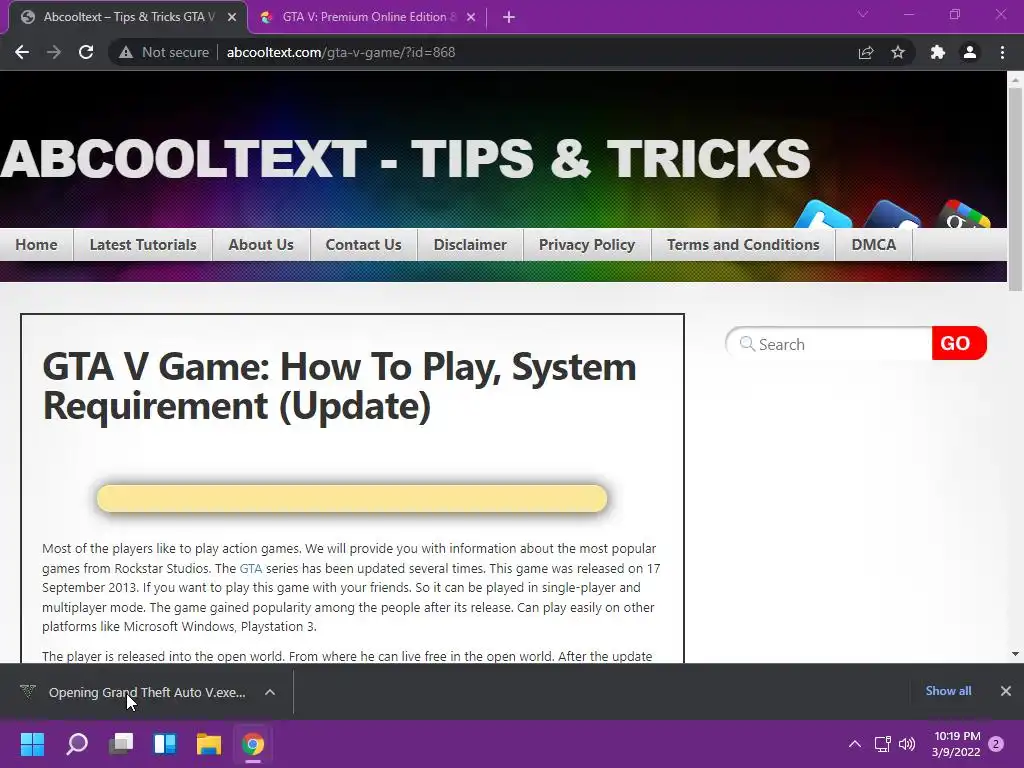Click the Google Plus icon in header
Viewport: 1024px width, 768px height.
tap(961, 216)
